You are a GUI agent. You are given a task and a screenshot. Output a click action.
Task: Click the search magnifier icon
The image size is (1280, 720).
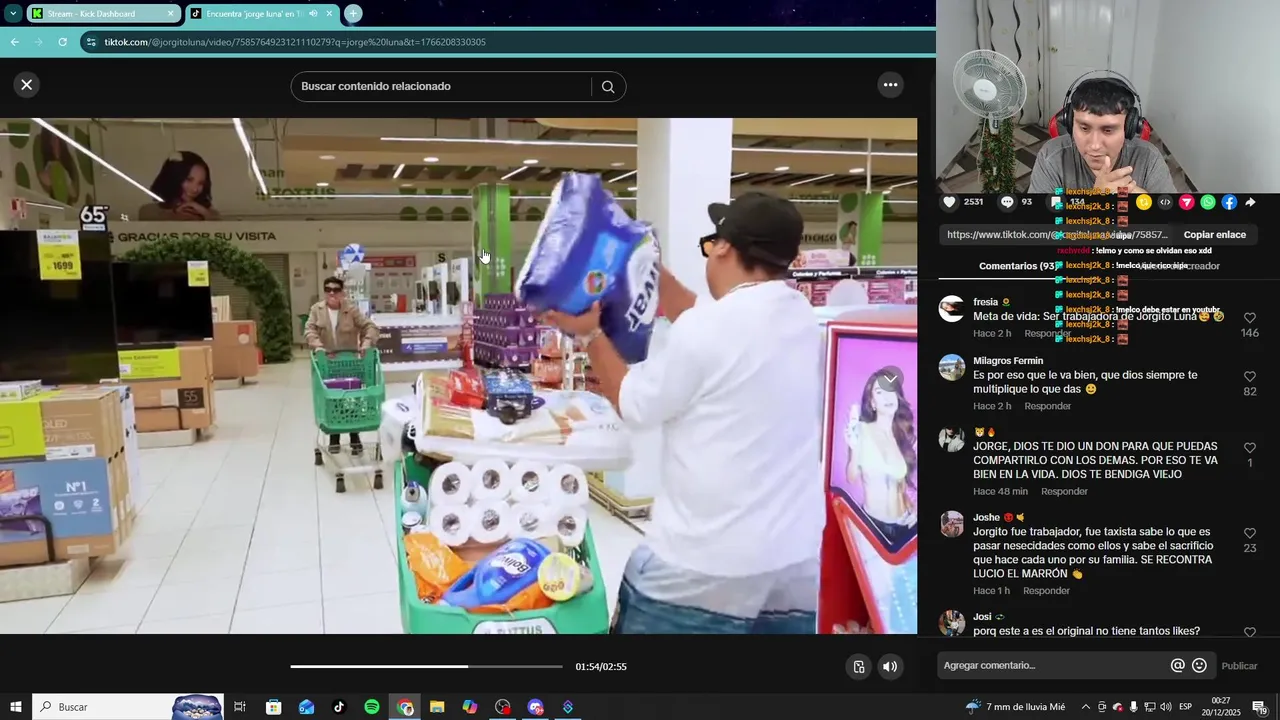pos(608,87)
